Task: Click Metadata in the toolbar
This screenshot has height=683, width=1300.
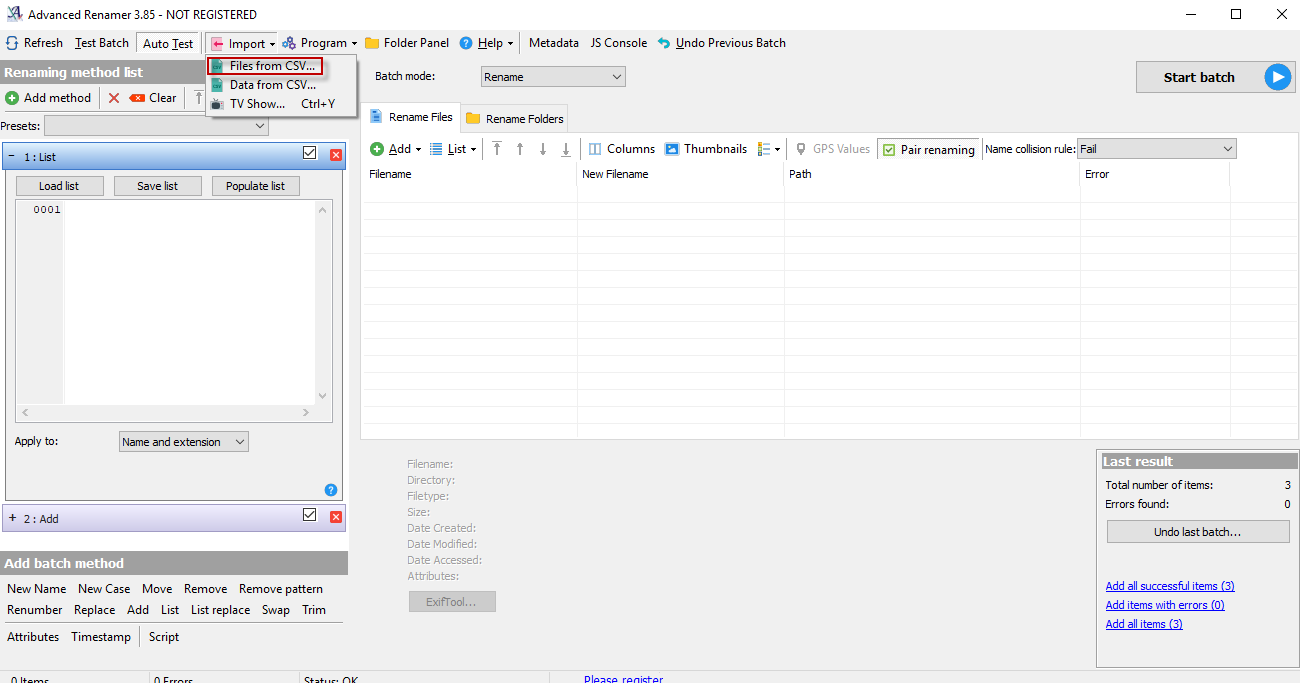Action: [x=554, y=43]
